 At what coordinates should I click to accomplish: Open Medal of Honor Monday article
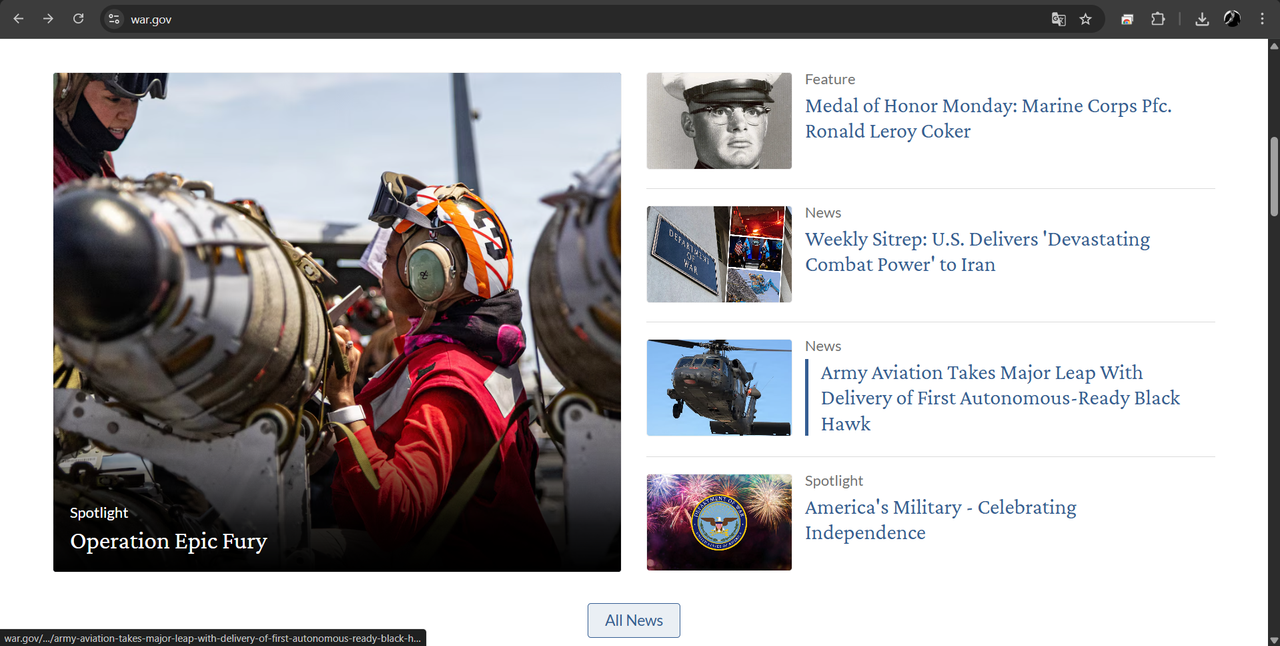988,118
